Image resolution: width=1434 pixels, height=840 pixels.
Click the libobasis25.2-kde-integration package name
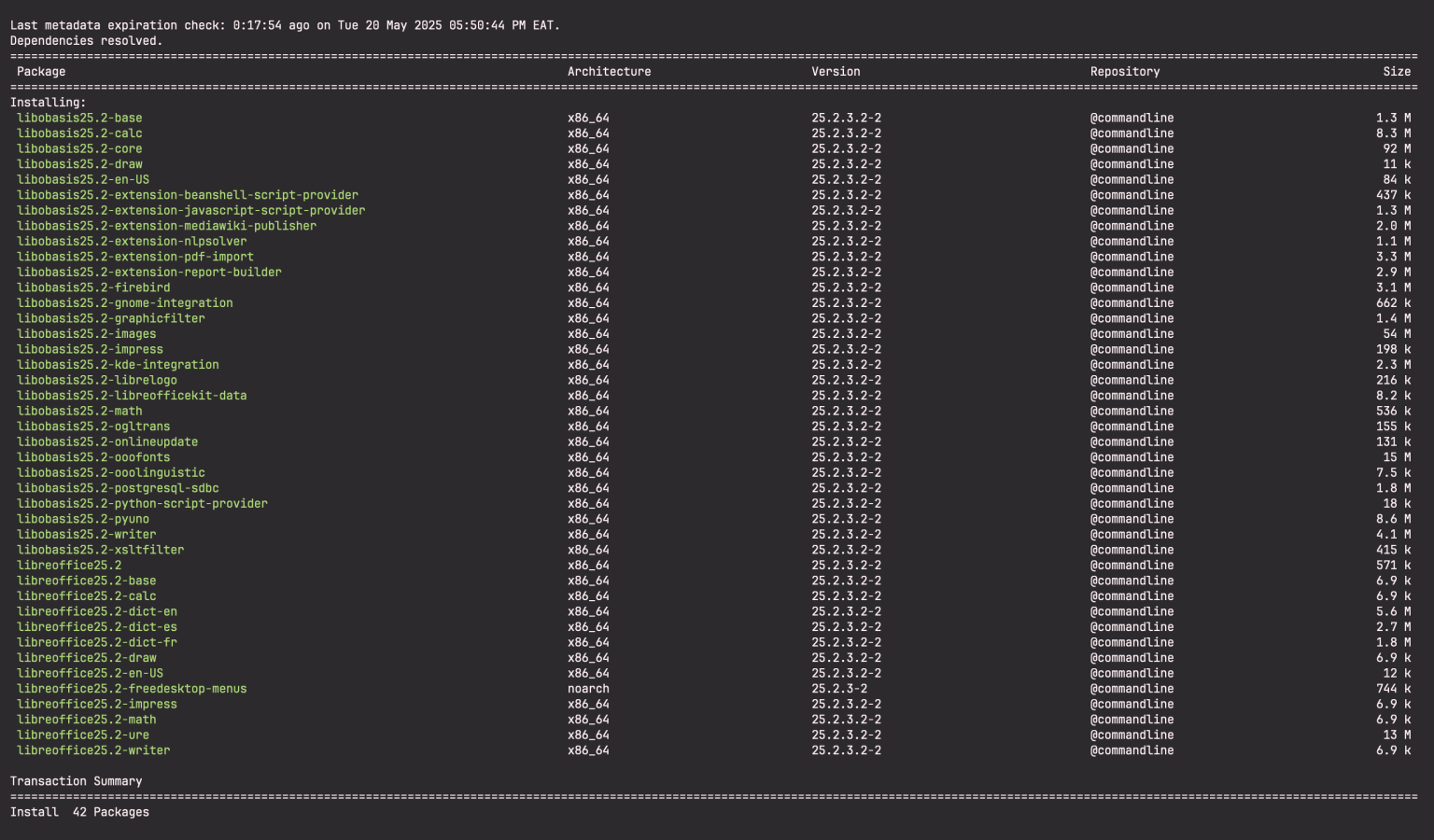[118, 365]
